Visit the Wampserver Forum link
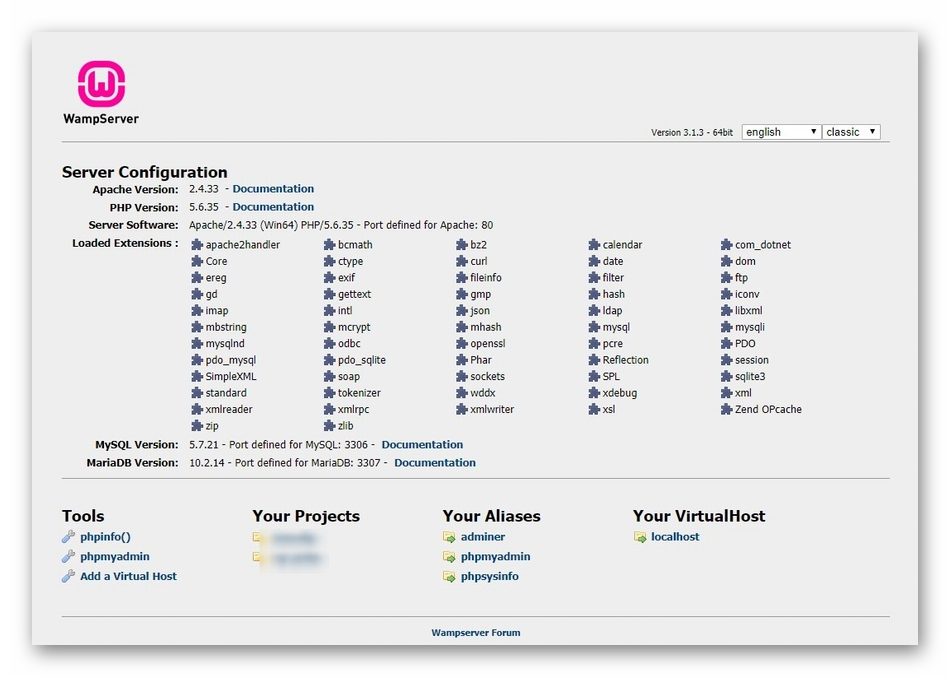 tap(475, 633)
